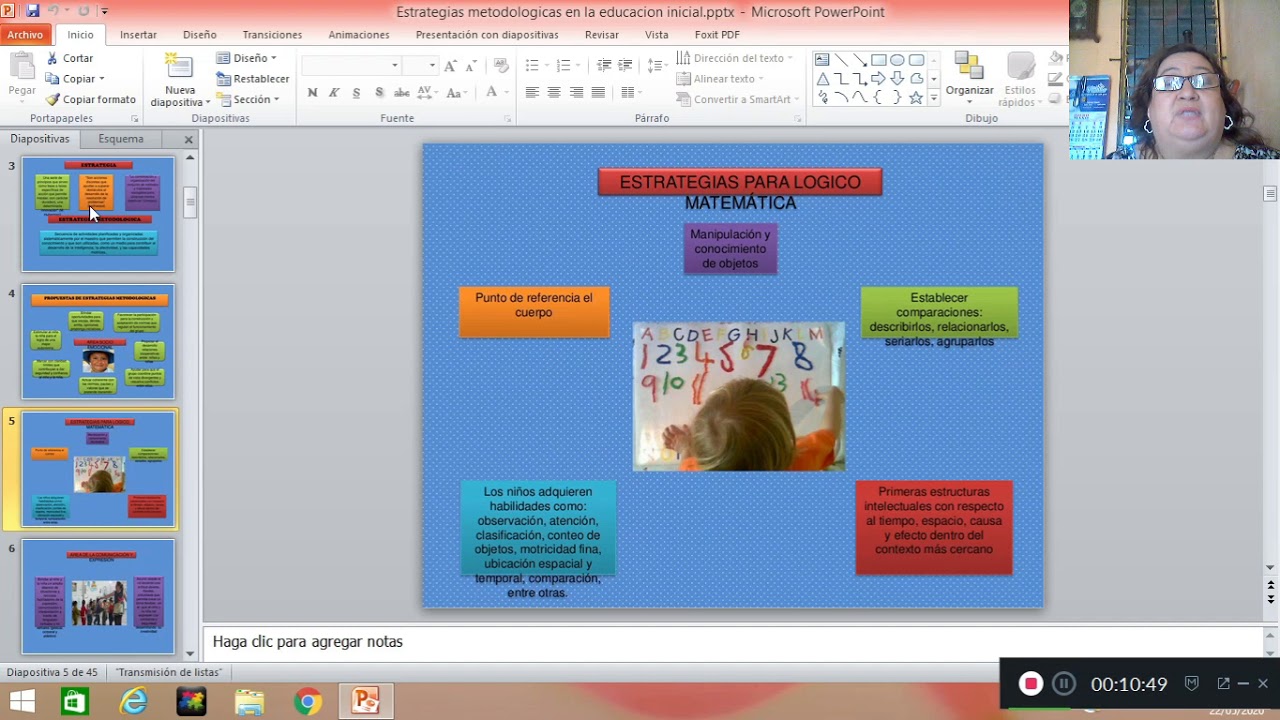Click Restablecer slide button
1280x720 pixels.
point(253,79)
